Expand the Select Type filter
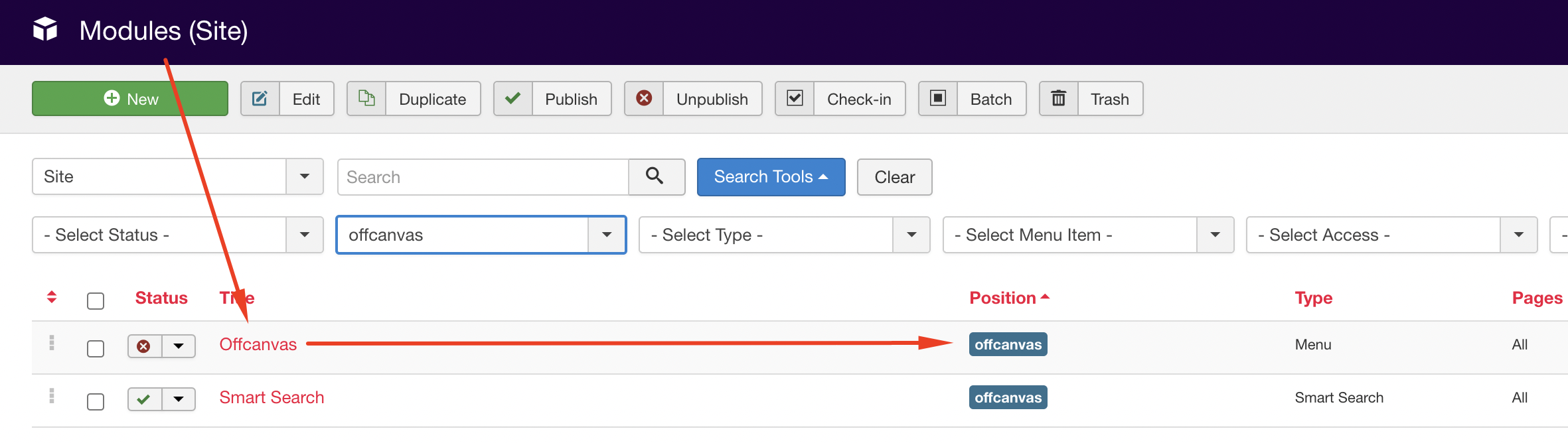This screenshot has width=1568, height=443. (784, 235)
